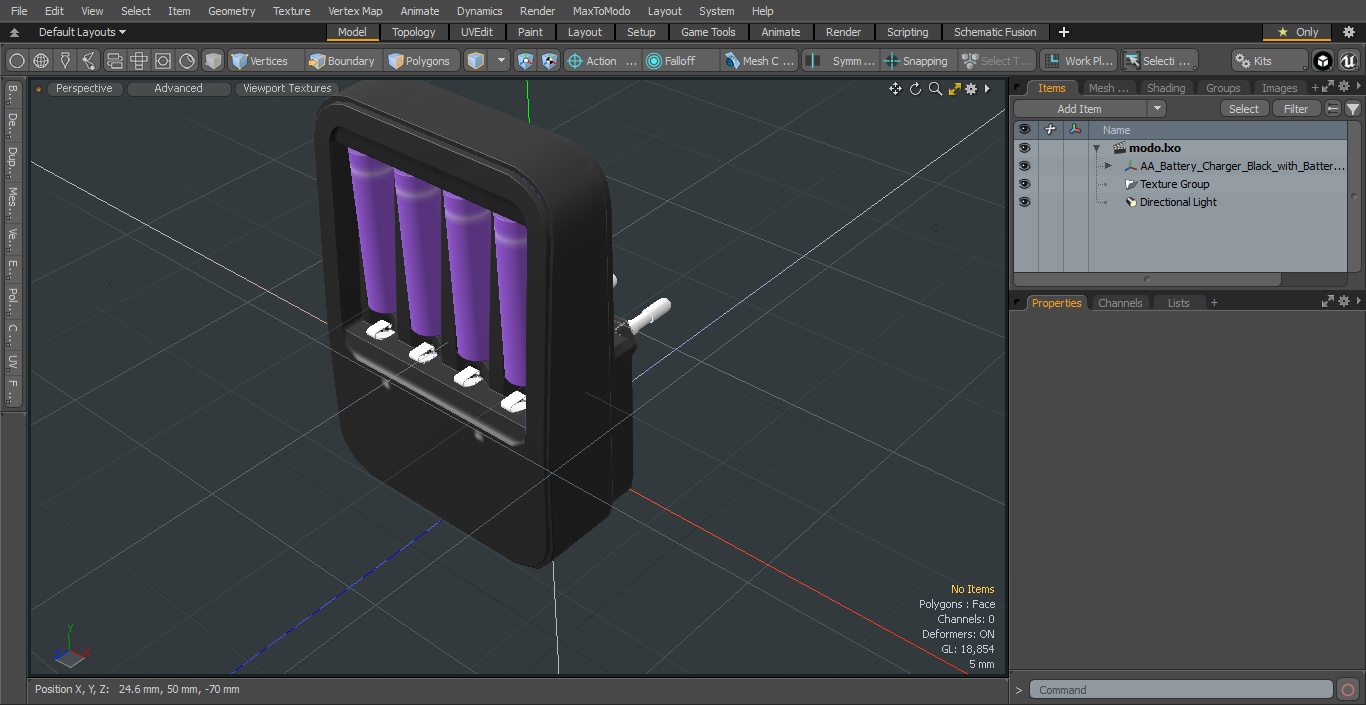This screenshot has height=705, width=1366.
Task: Switch to the Topology layout tab
Action: [x=414, y=32]
